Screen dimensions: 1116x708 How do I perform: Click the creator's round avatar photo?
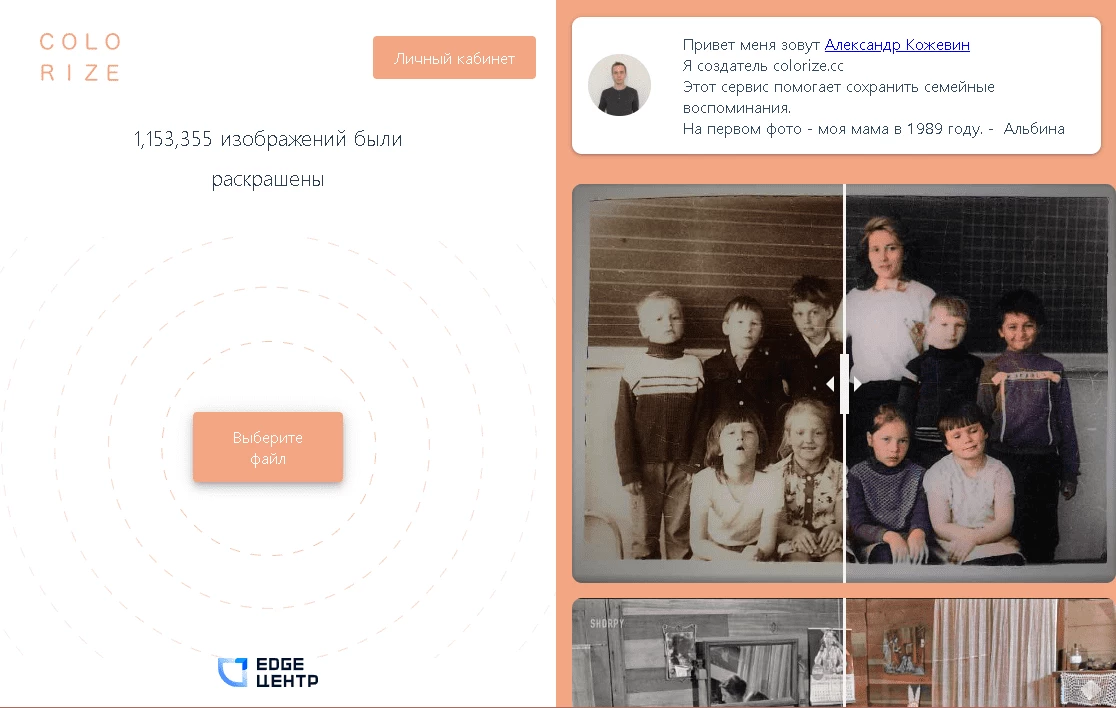[619, 85]
